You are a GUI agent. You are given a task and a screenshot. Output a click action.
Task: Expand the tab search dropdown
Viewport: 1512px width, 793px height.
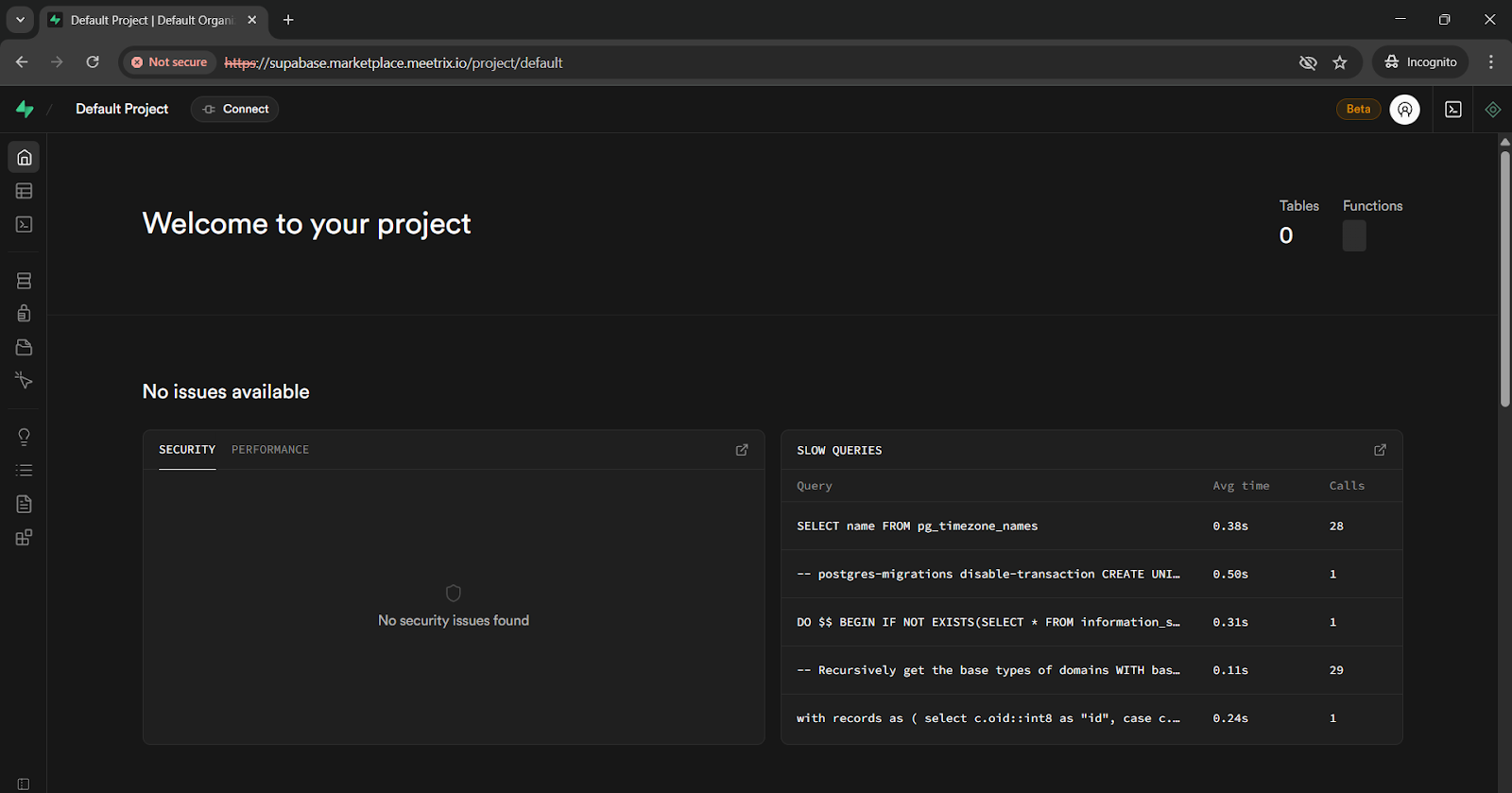(x=20, y=20)
